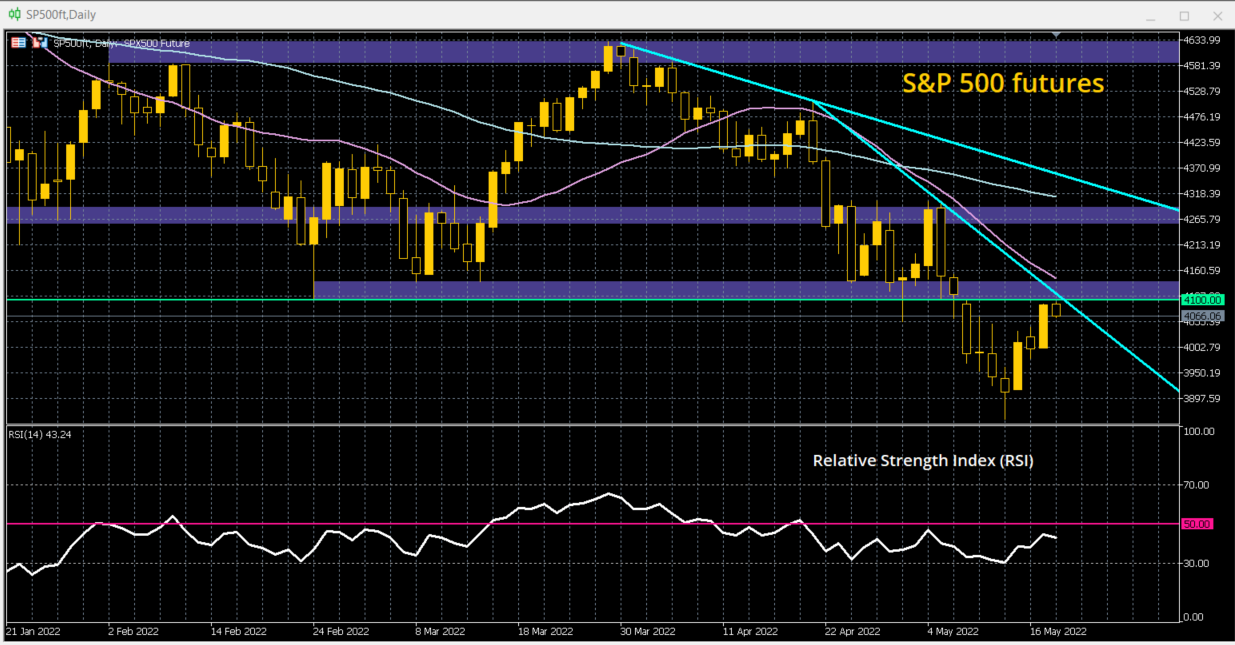Click the 22 Apr 2022 date label
Viewport: 1235px width, 645px height.
[x=852, y=632]
